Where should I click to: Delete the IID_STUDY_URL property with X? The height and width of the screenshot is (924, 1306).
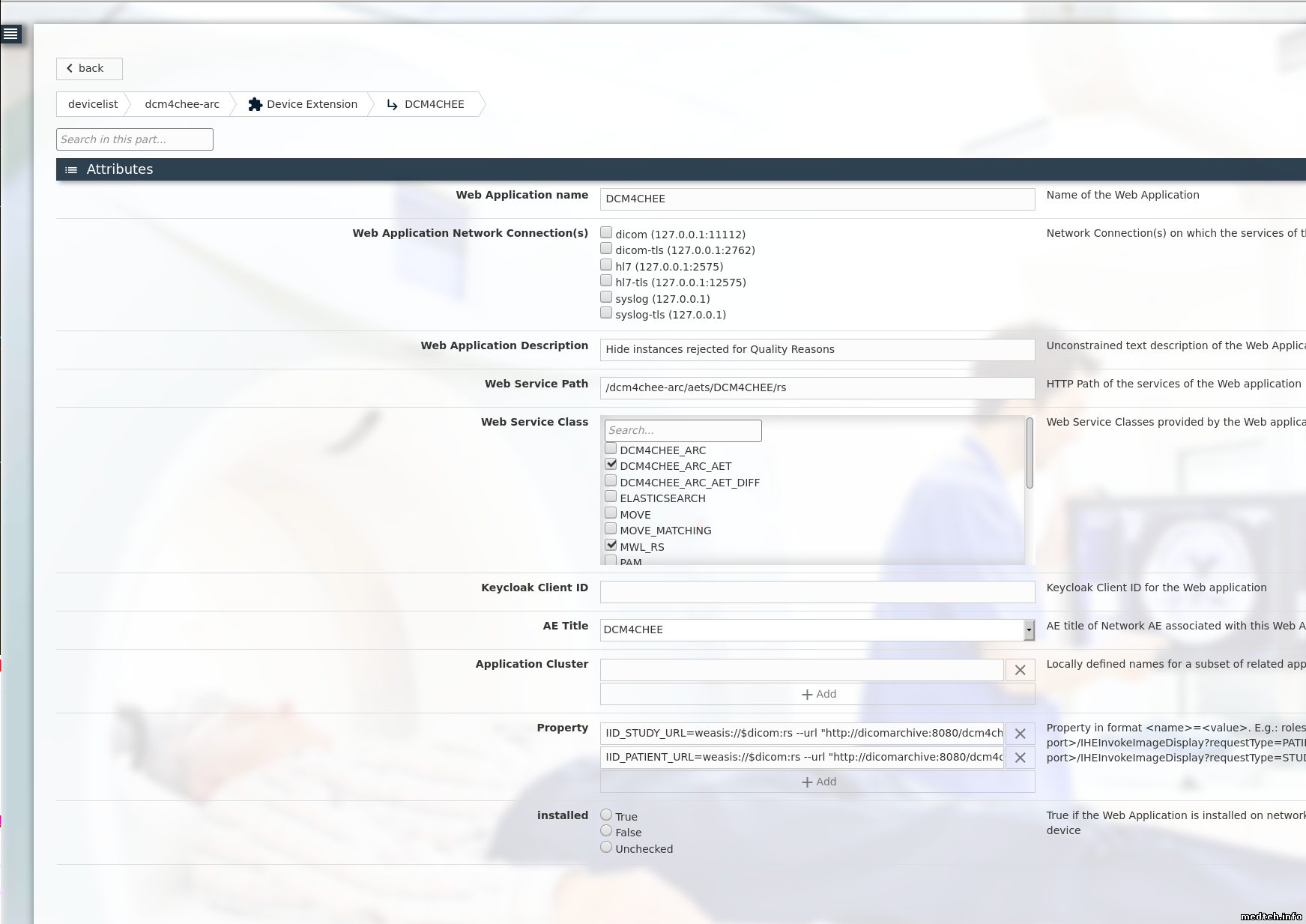[1020, 734]
